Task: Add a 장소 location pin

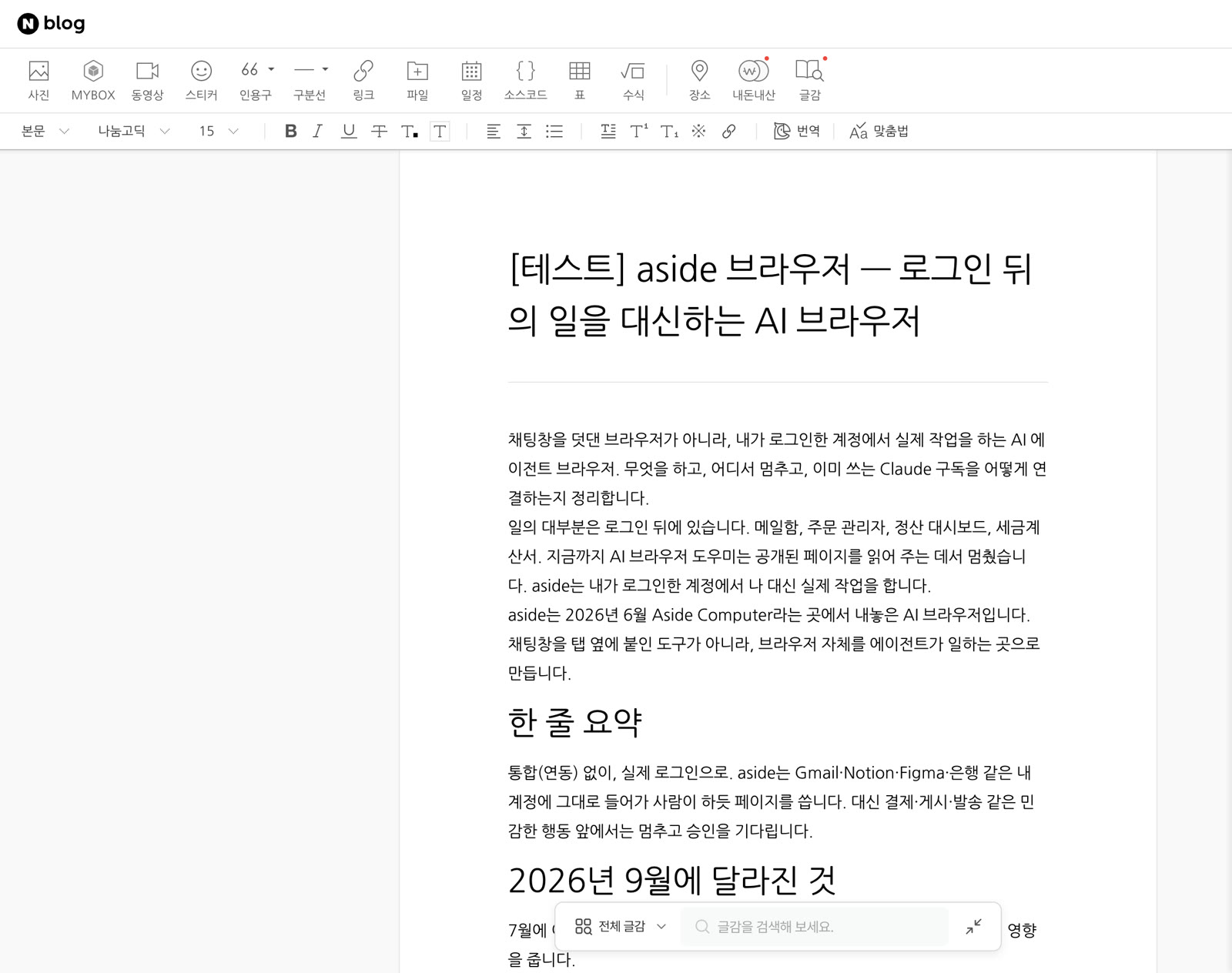Action: pos(699,80)
